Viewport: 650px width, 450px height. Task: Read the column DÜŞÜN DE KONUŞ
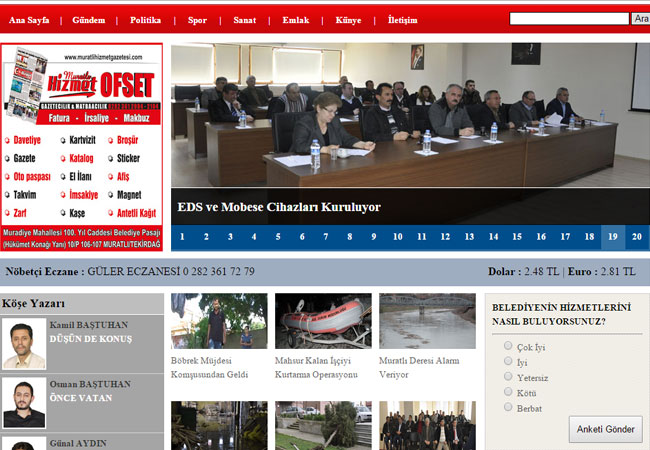coord(91,339)
